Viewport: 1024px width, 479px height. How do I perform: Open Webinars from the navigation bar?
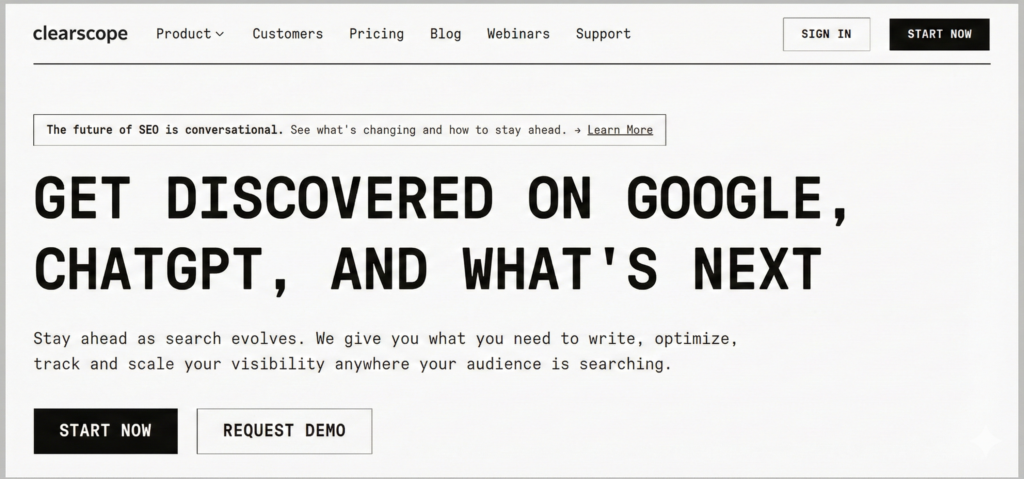point(518,34)
